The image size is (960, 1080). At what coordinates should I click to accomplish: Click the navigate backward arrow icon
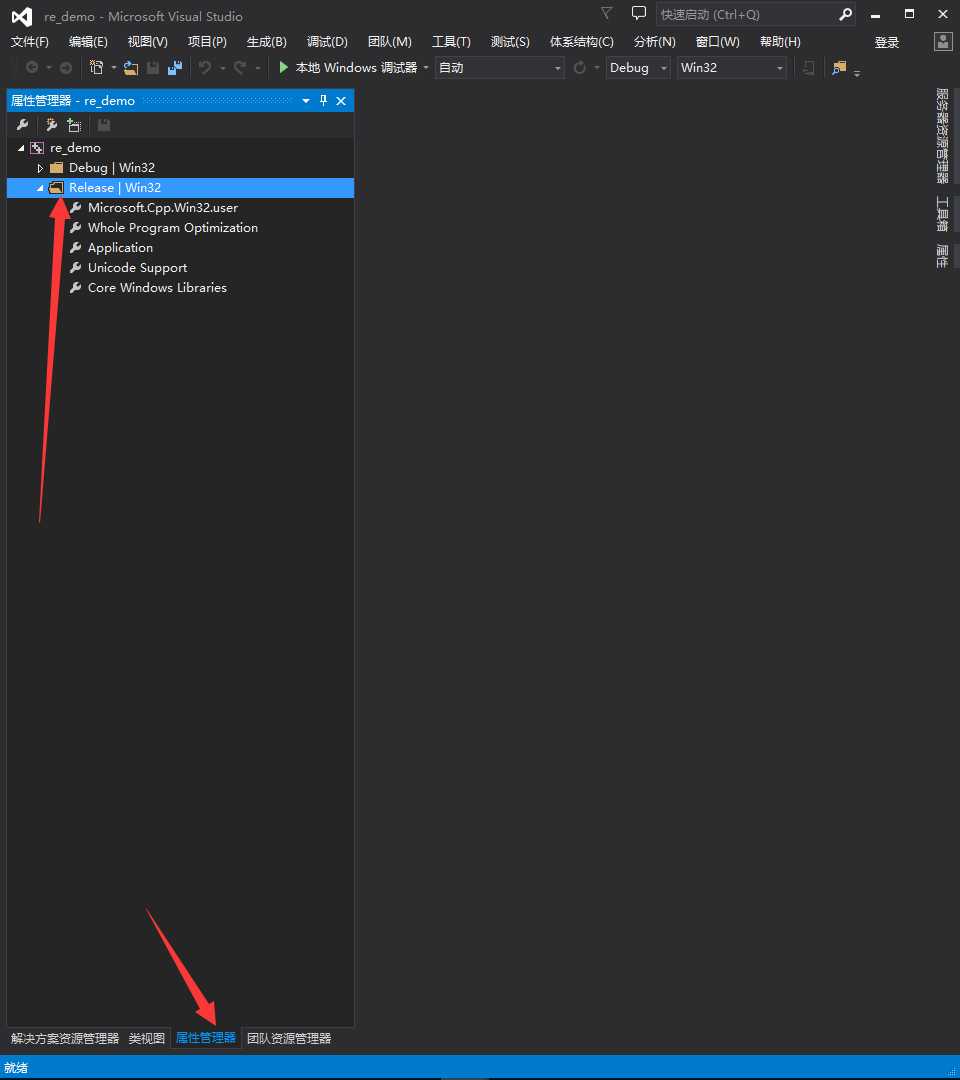coord(32,68)
